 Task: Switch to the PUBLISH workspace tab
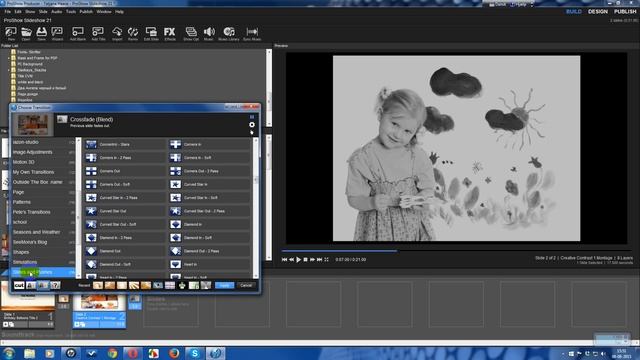pyautogui.click(x=625, y=12)
